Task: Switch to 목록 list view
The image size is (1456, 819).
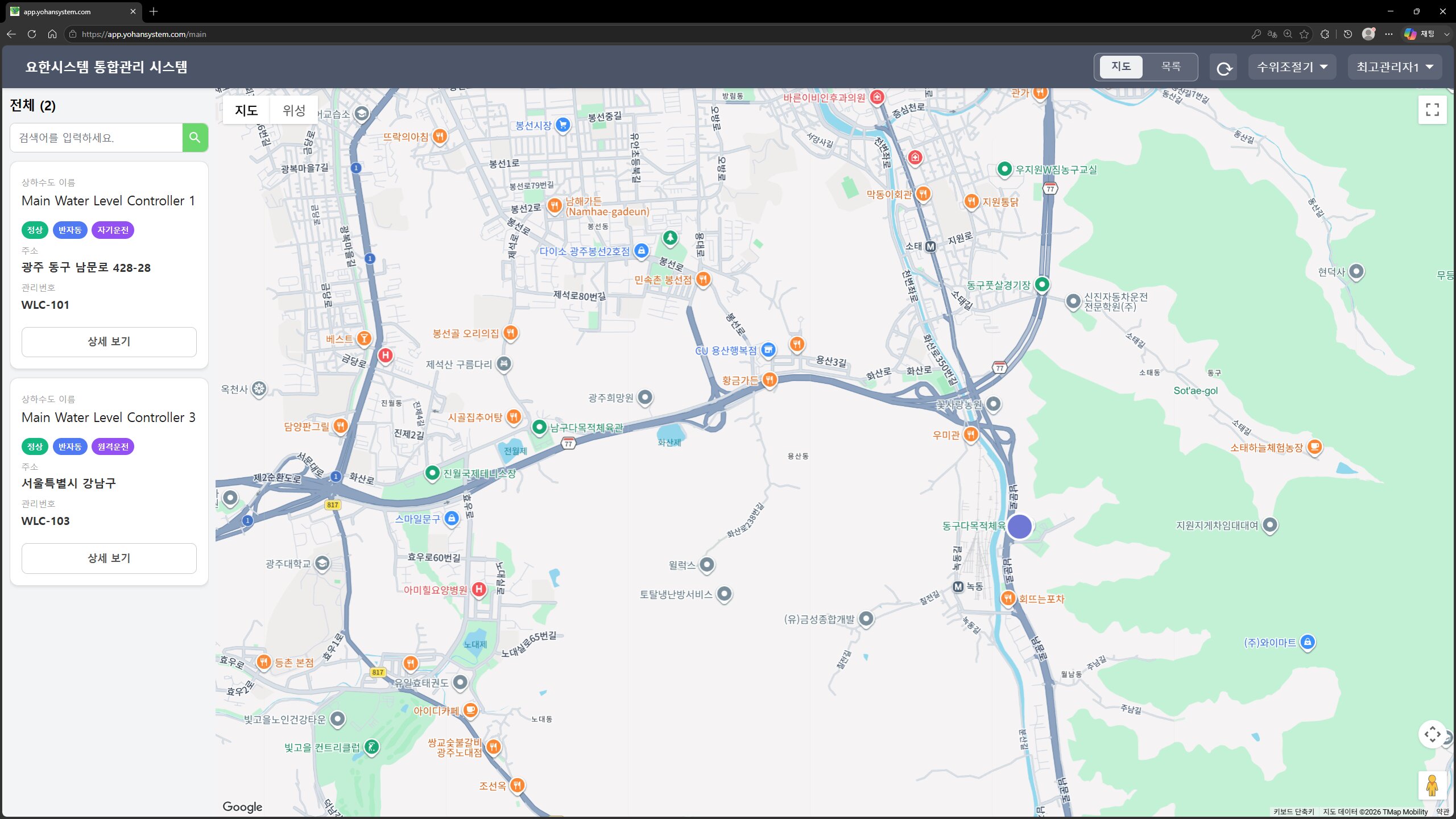Action: pos(1170,67)
